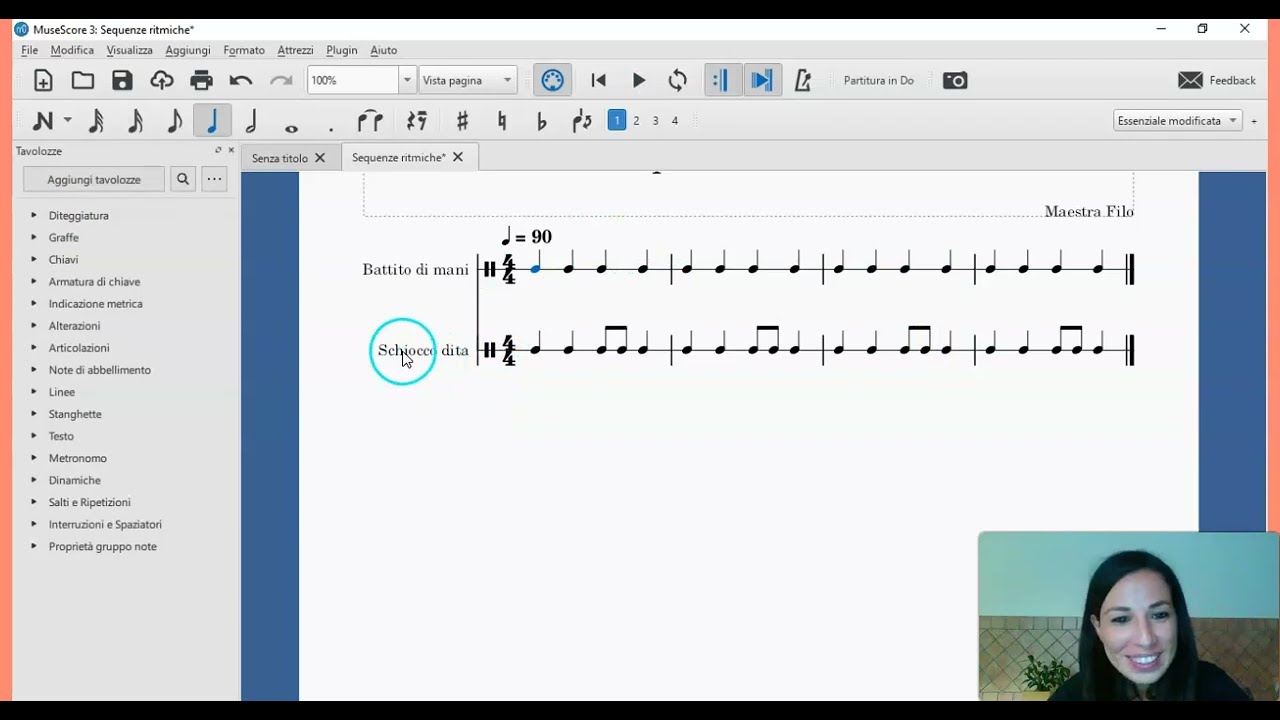Create a new score icon

43,81
